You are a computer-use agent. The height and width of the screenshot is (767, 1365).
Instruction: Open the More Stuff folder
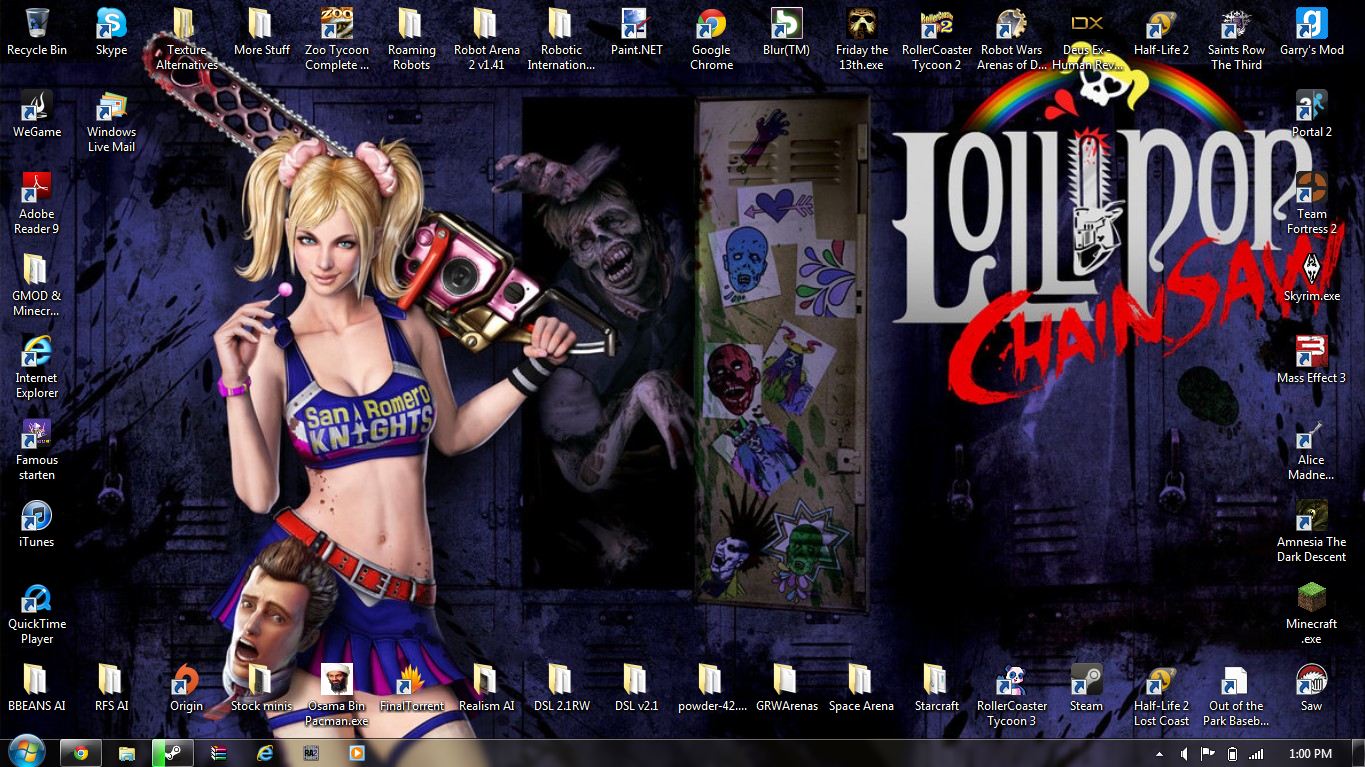[261, 31]
